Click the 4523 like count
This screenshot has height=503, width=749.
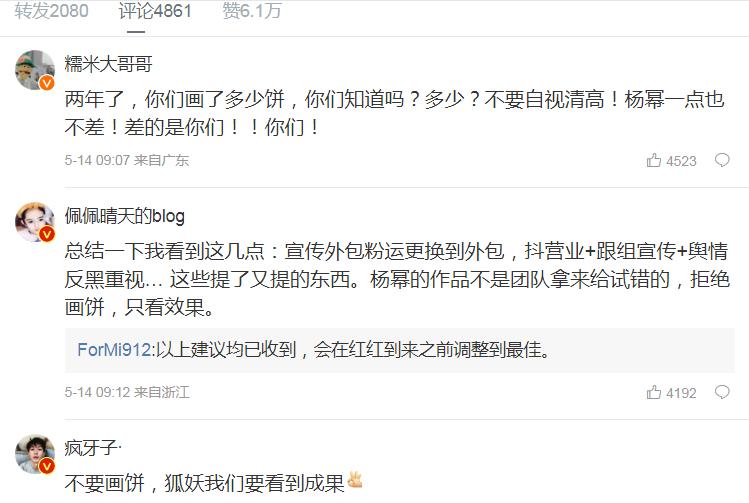click(x=681, y=161)
